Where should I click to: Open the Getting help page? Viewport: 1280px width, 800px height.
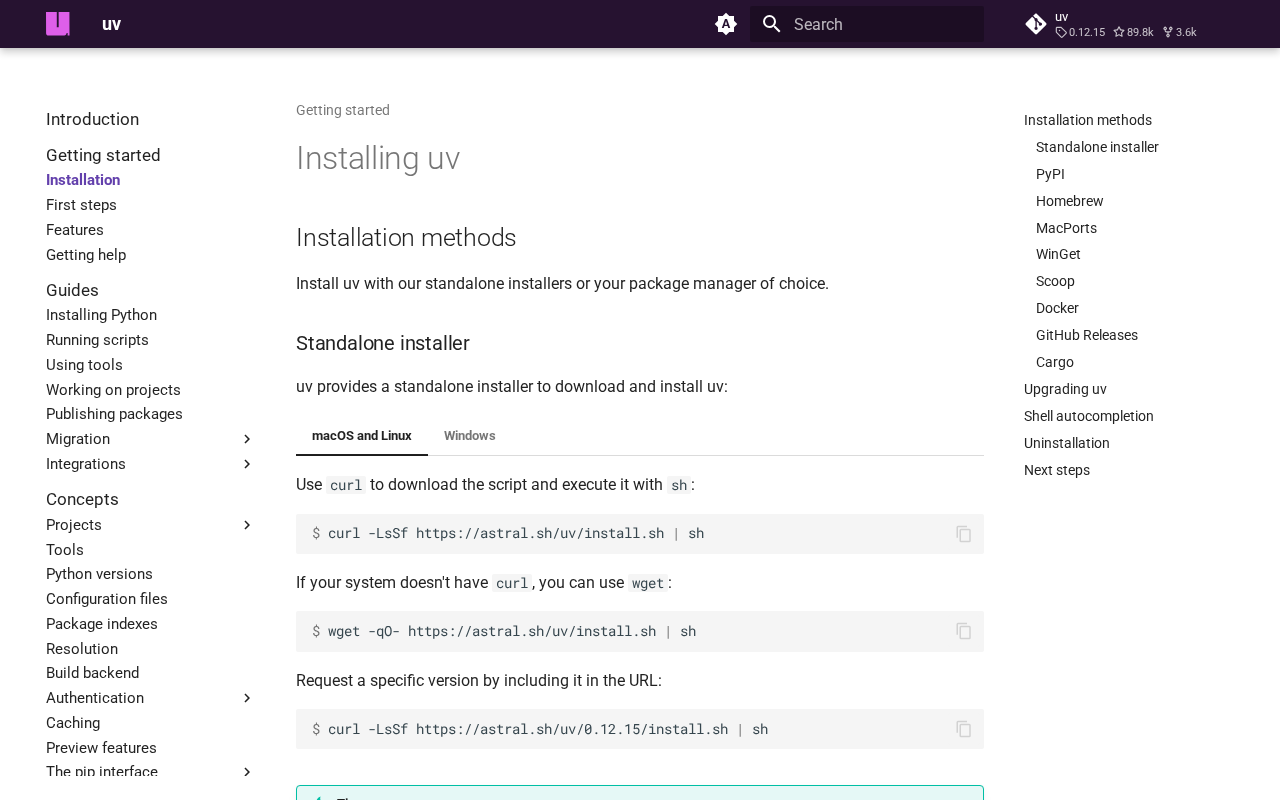[x=86, y=255]
